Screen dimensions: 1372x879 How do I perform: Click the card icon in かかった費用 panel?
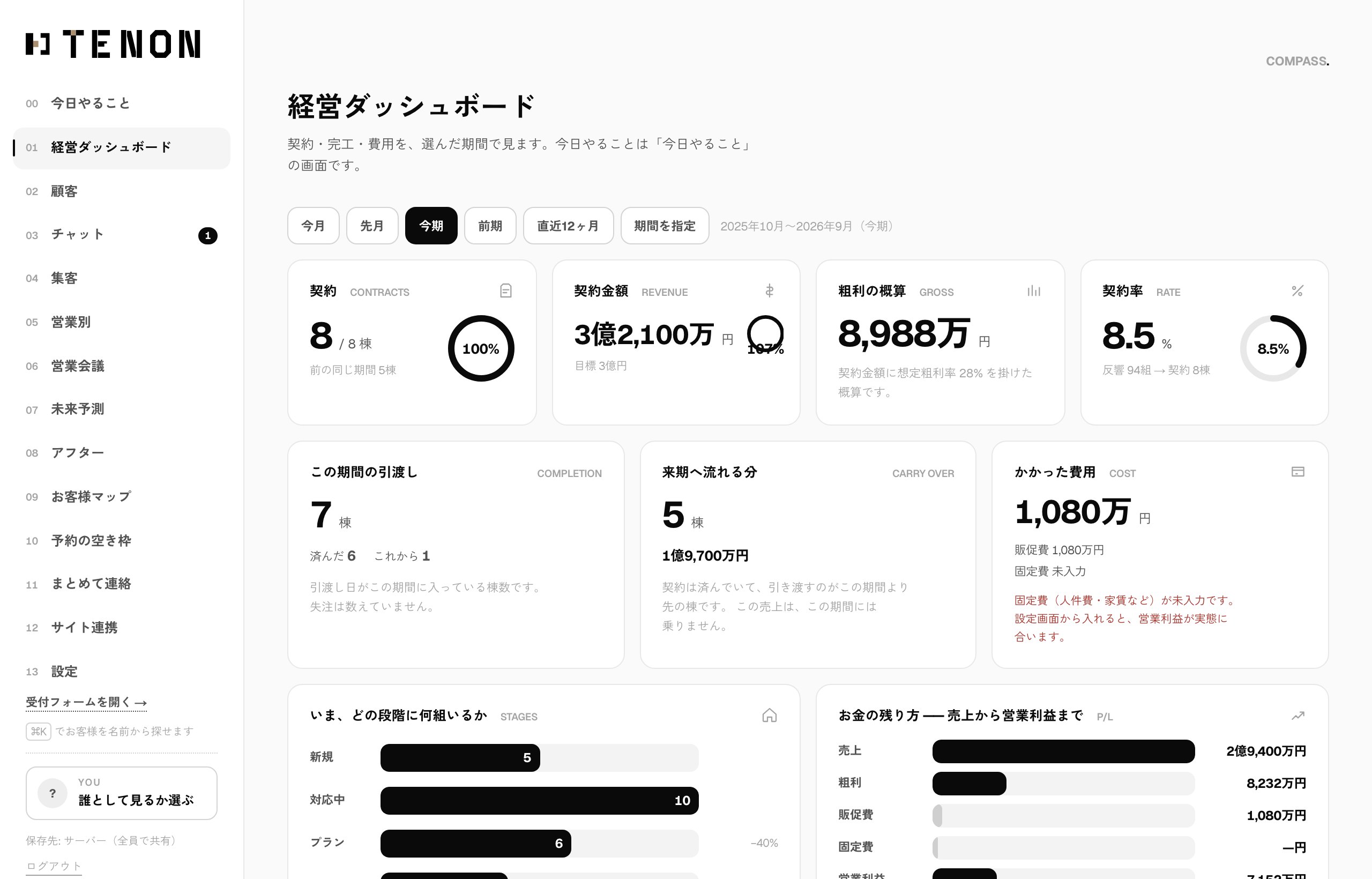click(1298, 472)
